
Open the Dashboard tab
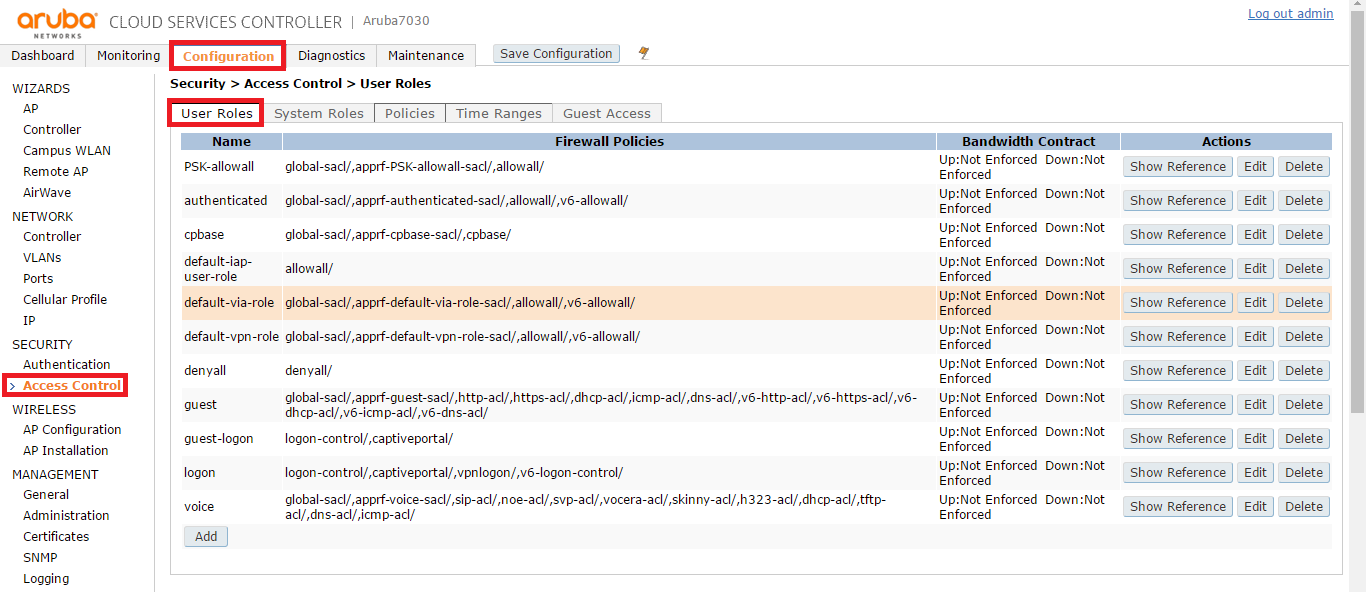[x=43, y=55]
